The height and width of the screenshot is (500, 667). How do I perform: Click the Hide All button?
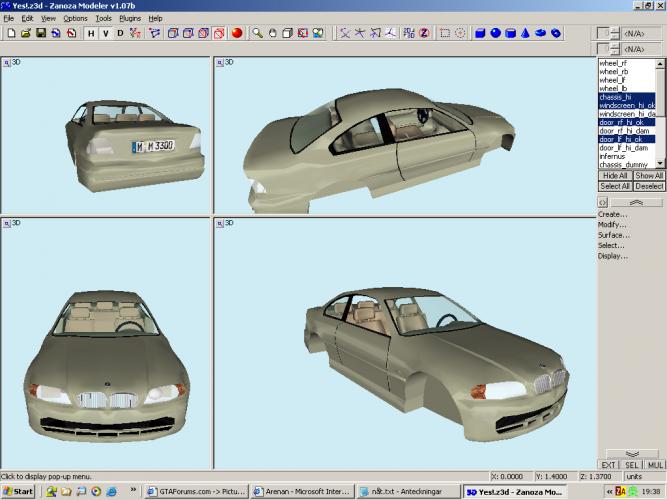coord(615,175)
